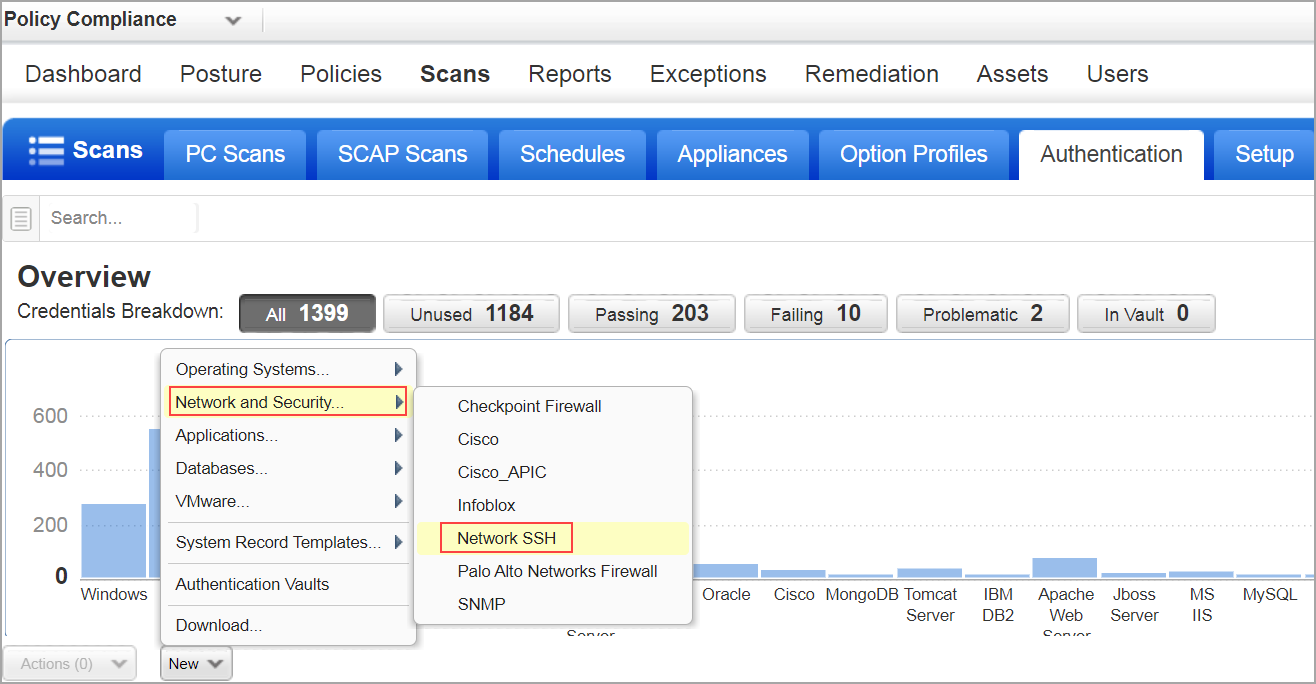Open System Record Templates submenu

point(288,542)
